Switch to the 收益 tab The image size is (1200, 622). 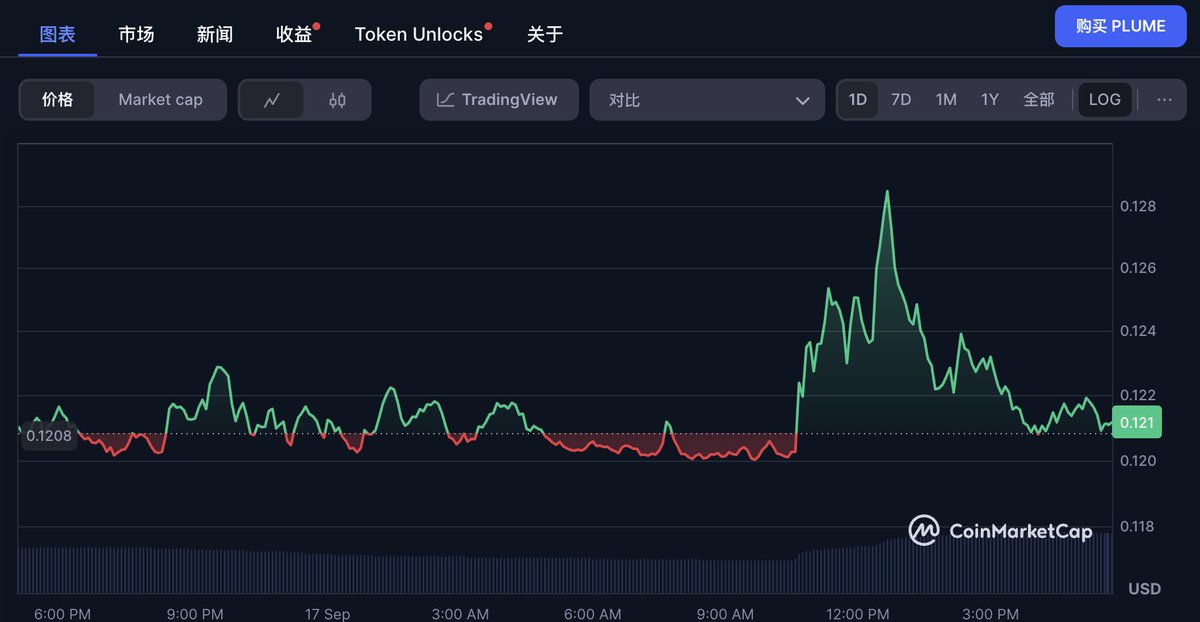pyautogui.click(x=294, y=34)
